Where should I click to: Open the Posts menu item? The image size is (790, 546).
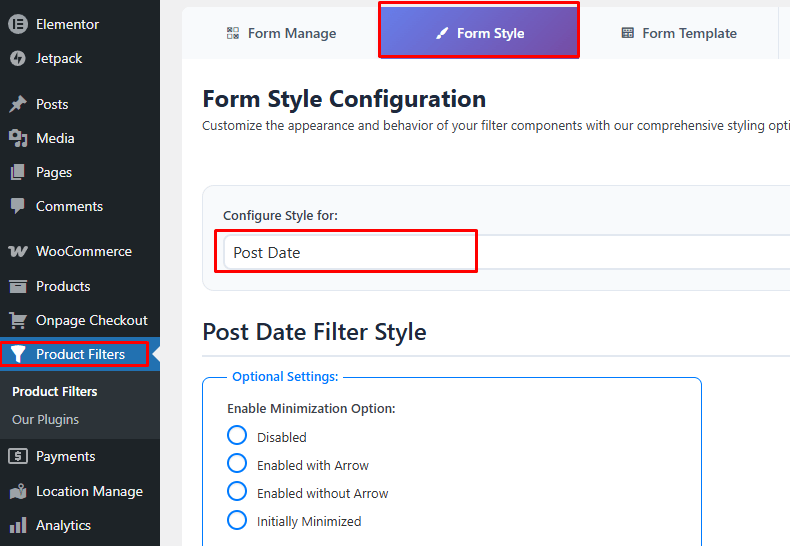pyautogui.click(x=80, y=104)
